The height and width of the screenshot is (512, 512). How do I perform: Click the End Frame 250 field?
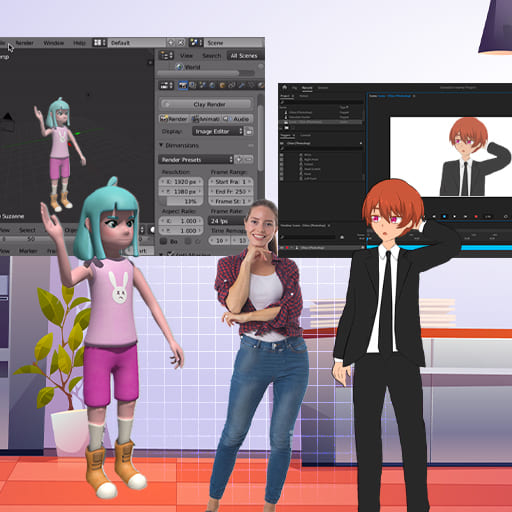pos(230,191)
